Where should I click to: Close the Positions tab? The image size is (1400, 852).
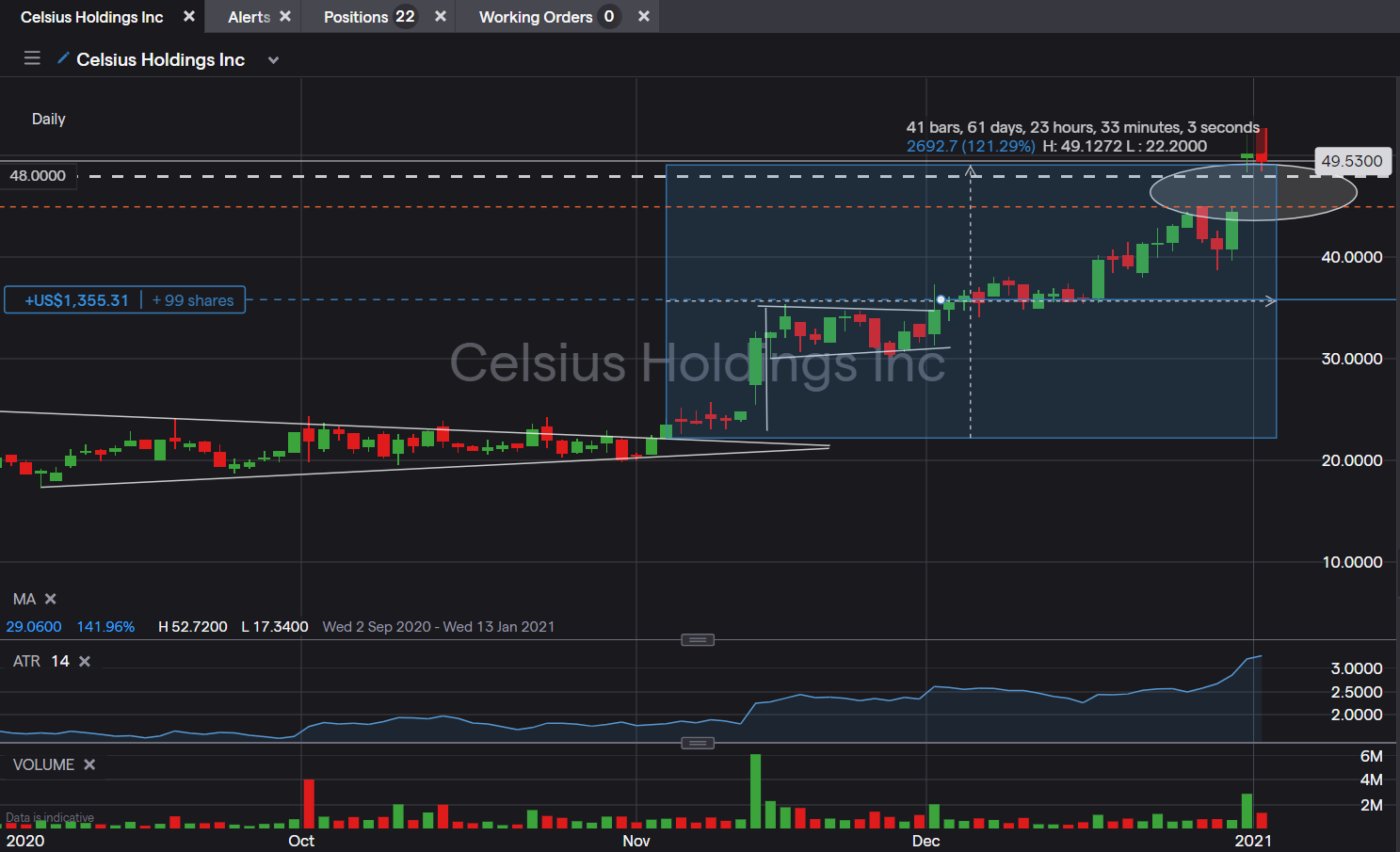click(x=440, y=16)
